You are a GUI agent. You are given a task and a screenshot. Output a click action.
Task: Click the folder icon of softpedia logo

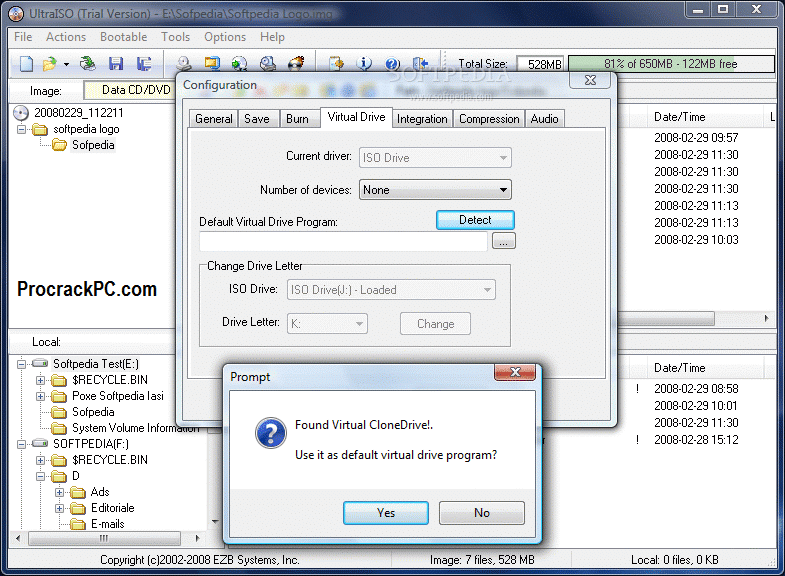40,130
